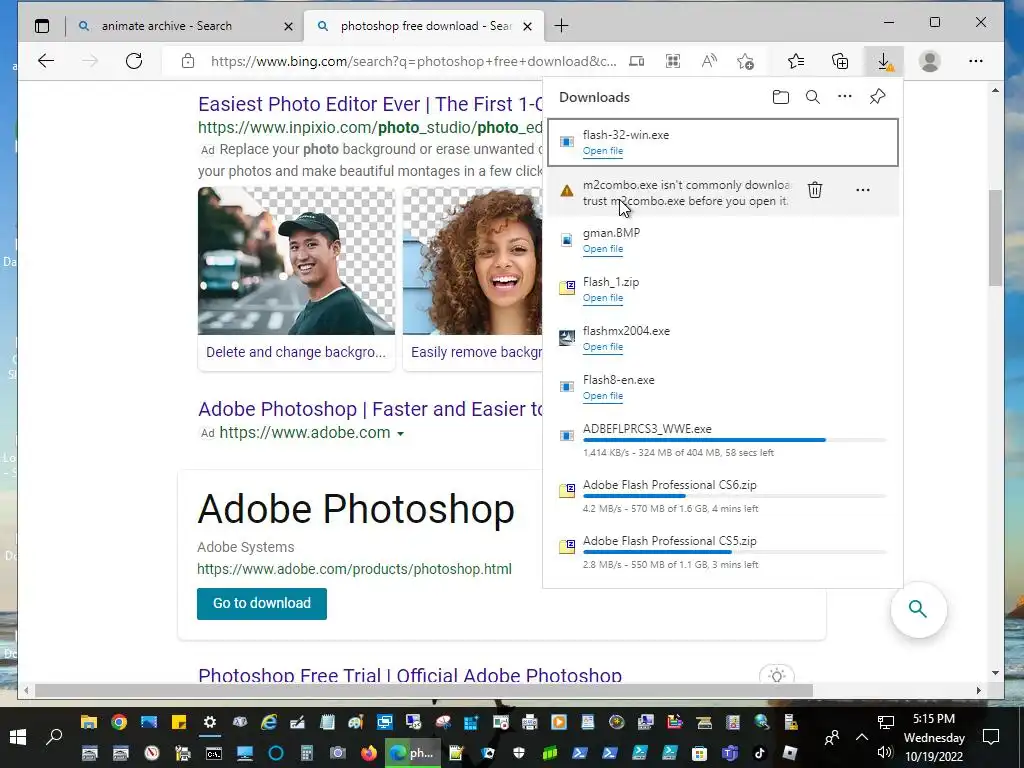
Task: Open the curly-haired woman ad thumbnail
Action: [473, 261]
